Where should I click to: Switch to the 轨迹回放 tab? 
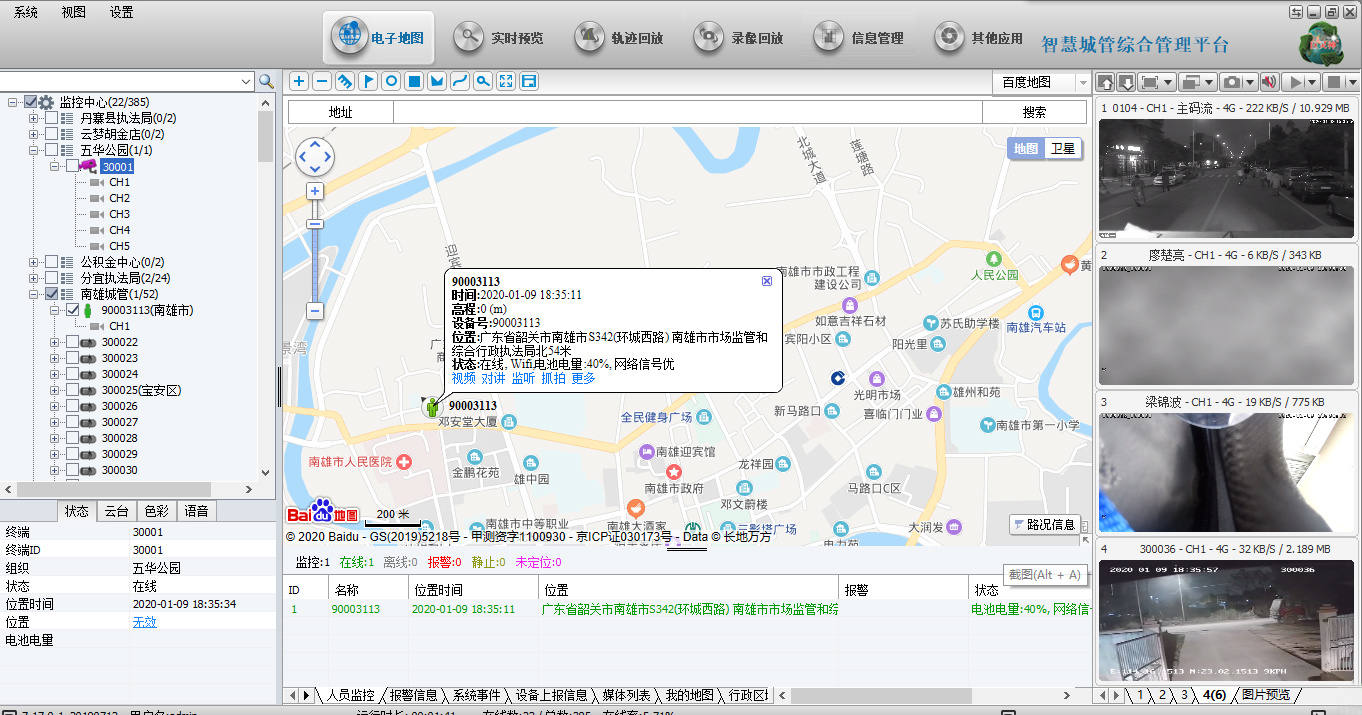618,38
